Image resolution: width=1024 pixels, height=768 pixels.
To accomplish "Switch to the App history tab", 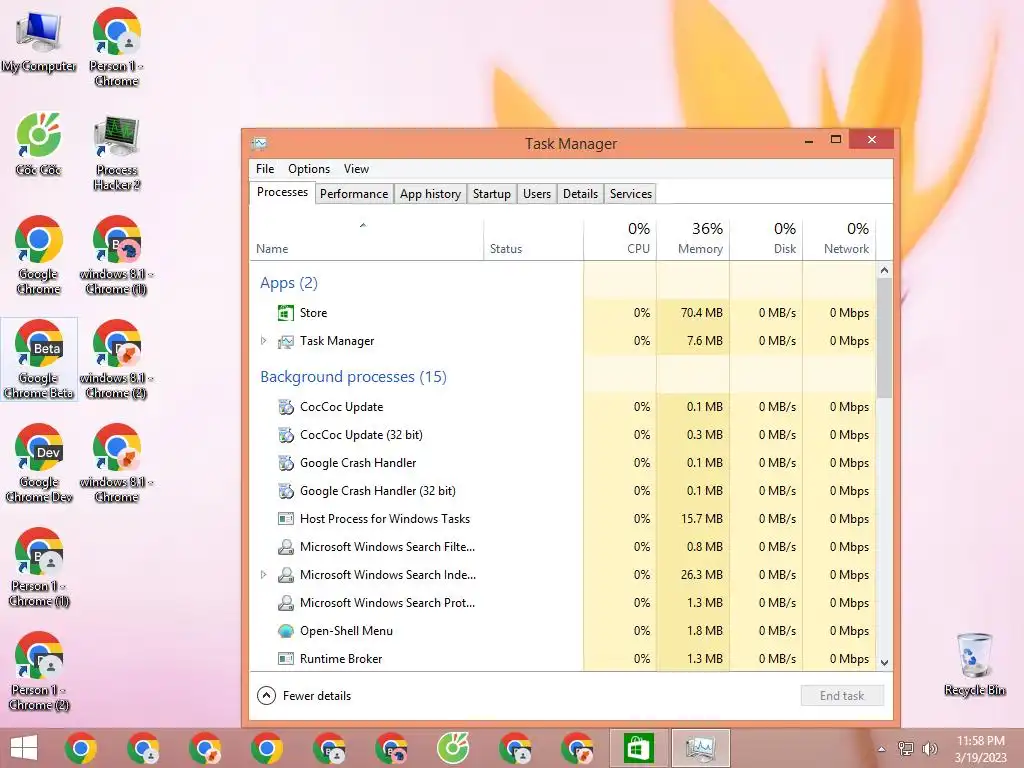I will (430, 194).
